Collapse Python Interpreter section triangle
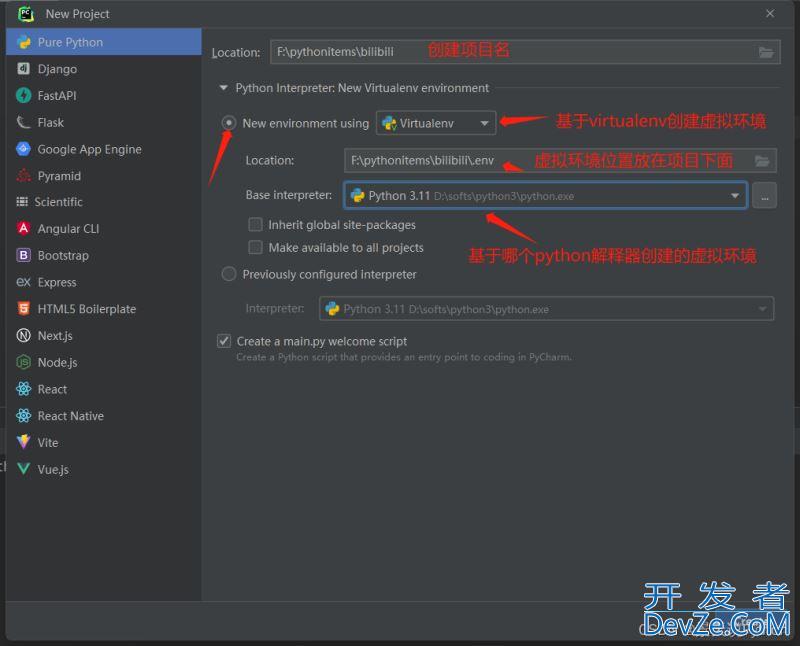 (223, 88)
